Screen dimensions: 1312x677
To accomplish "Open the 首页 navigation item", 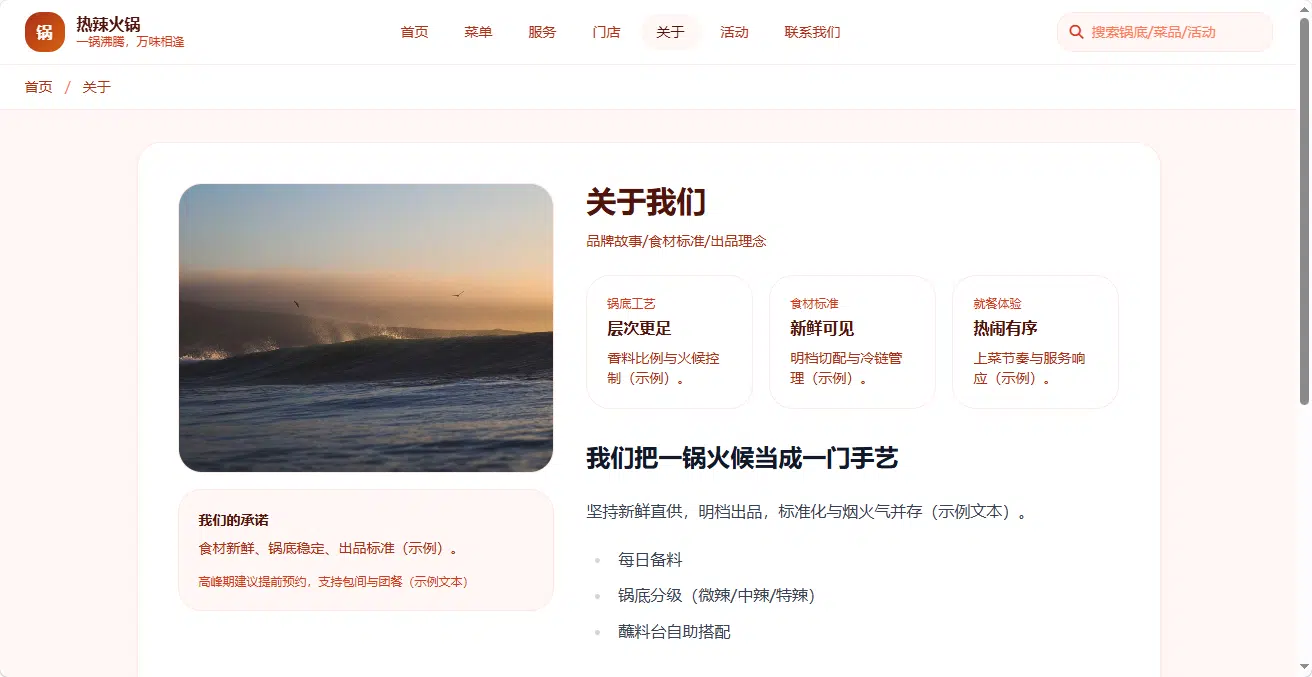I will (414, 32).
